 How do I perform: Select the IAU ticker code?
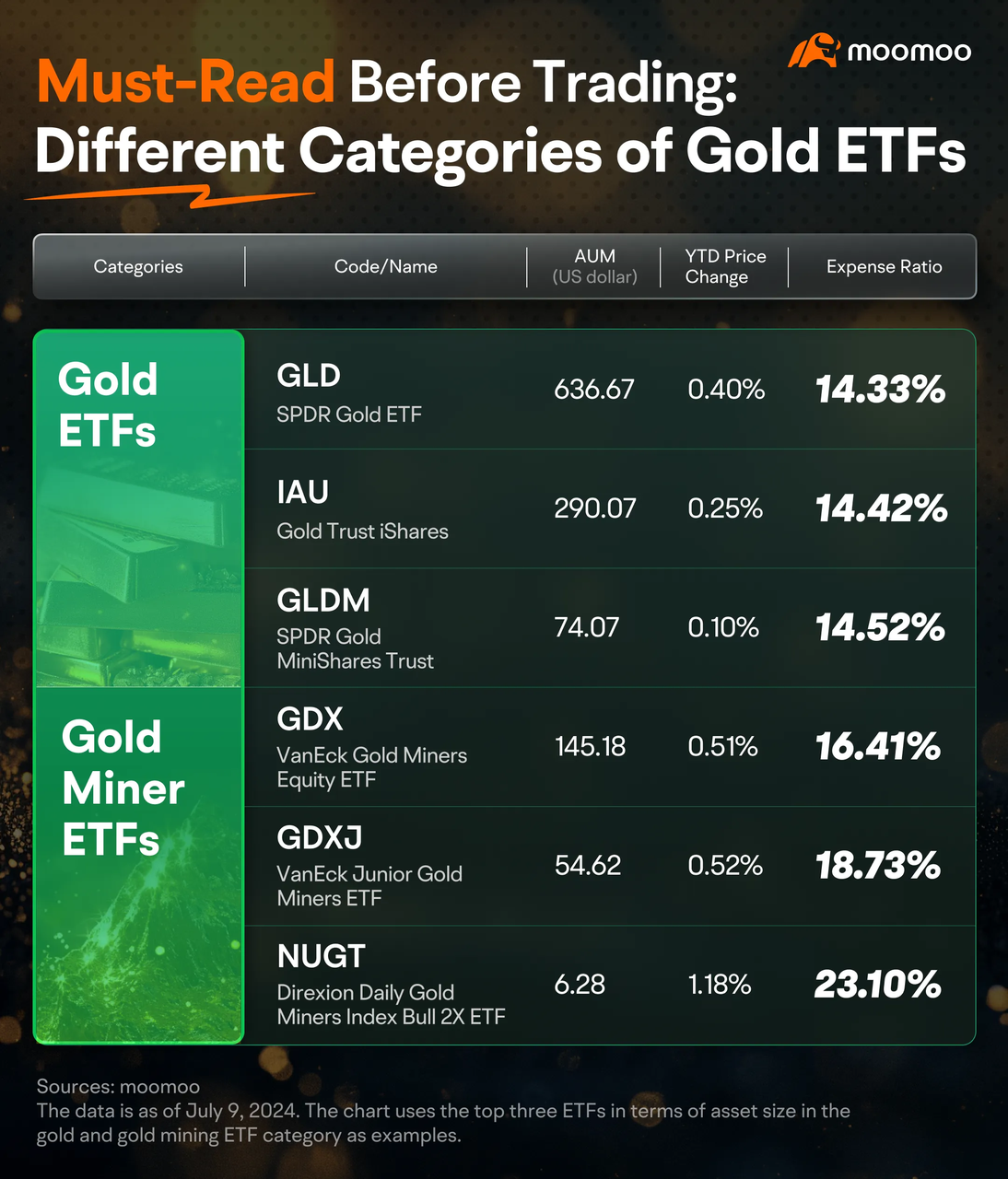(x=302, y=492)
